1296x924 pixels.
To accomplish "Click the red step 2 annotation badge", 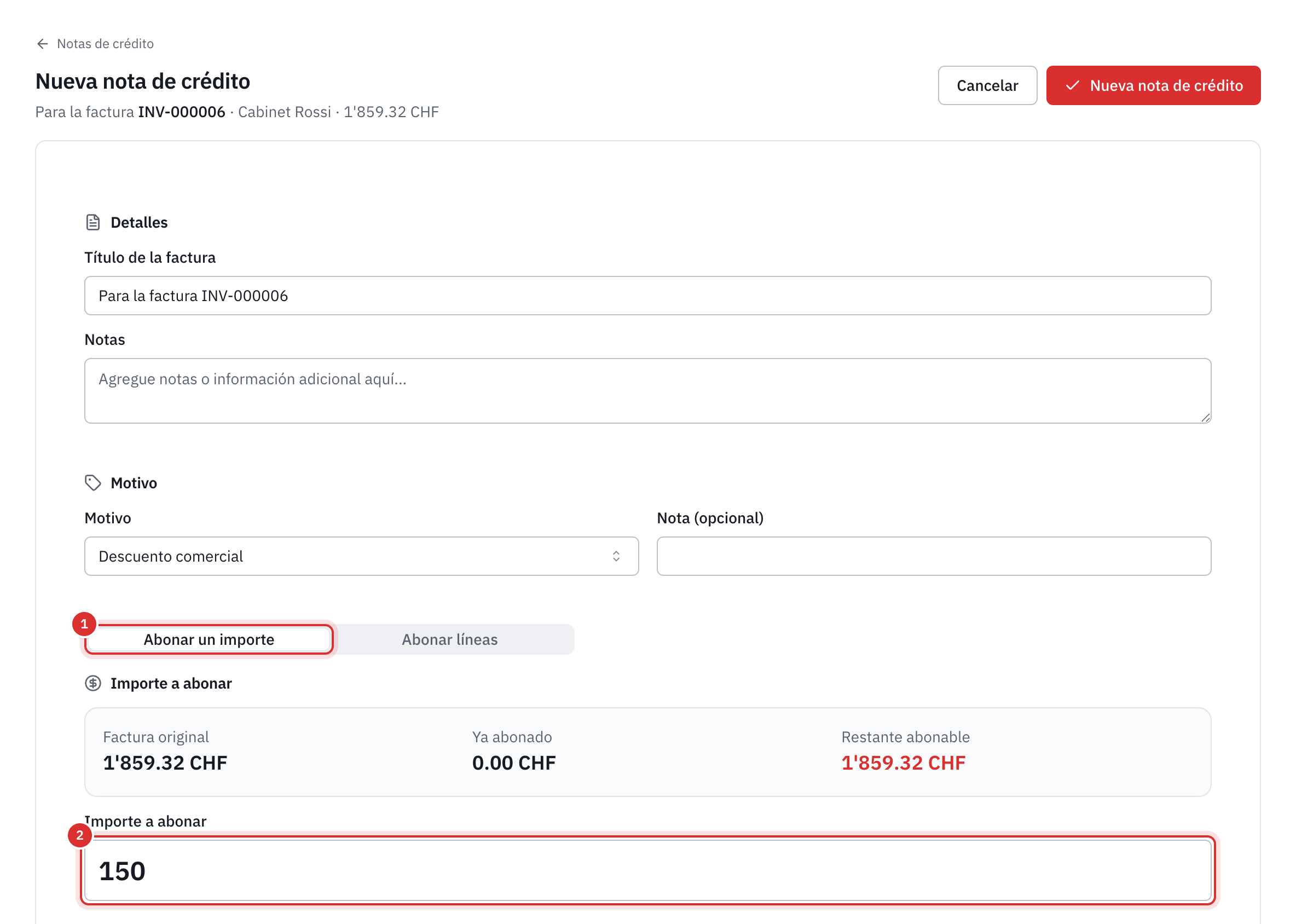I will pyautogui.click(x=80, y=835).
